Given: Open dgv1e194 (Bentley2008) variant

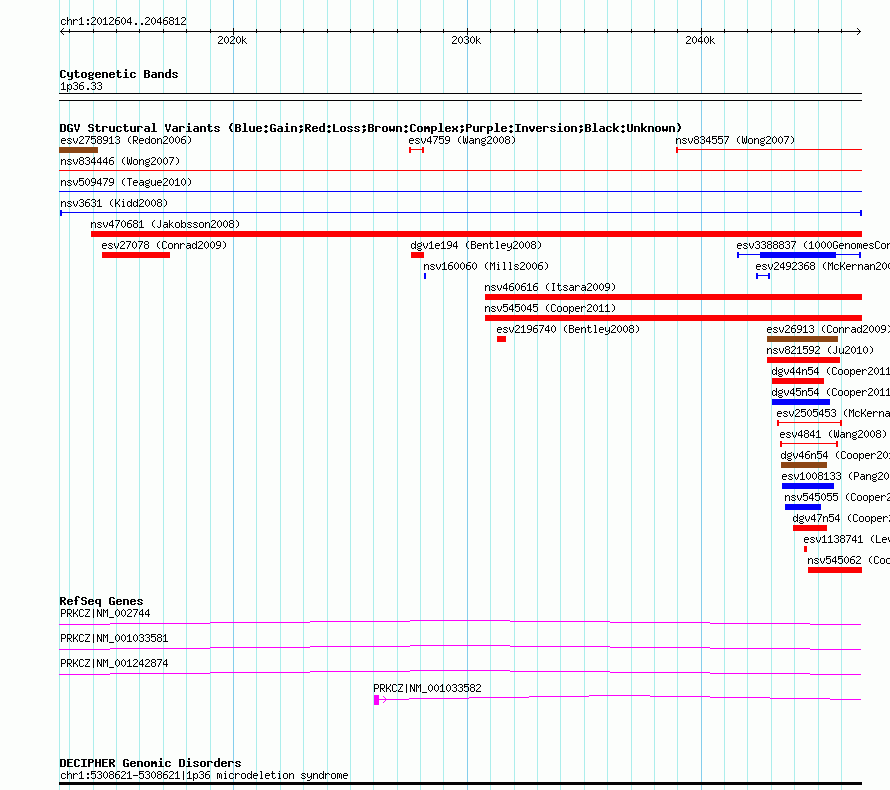Looking at the screenshot, I should point(476,245).
